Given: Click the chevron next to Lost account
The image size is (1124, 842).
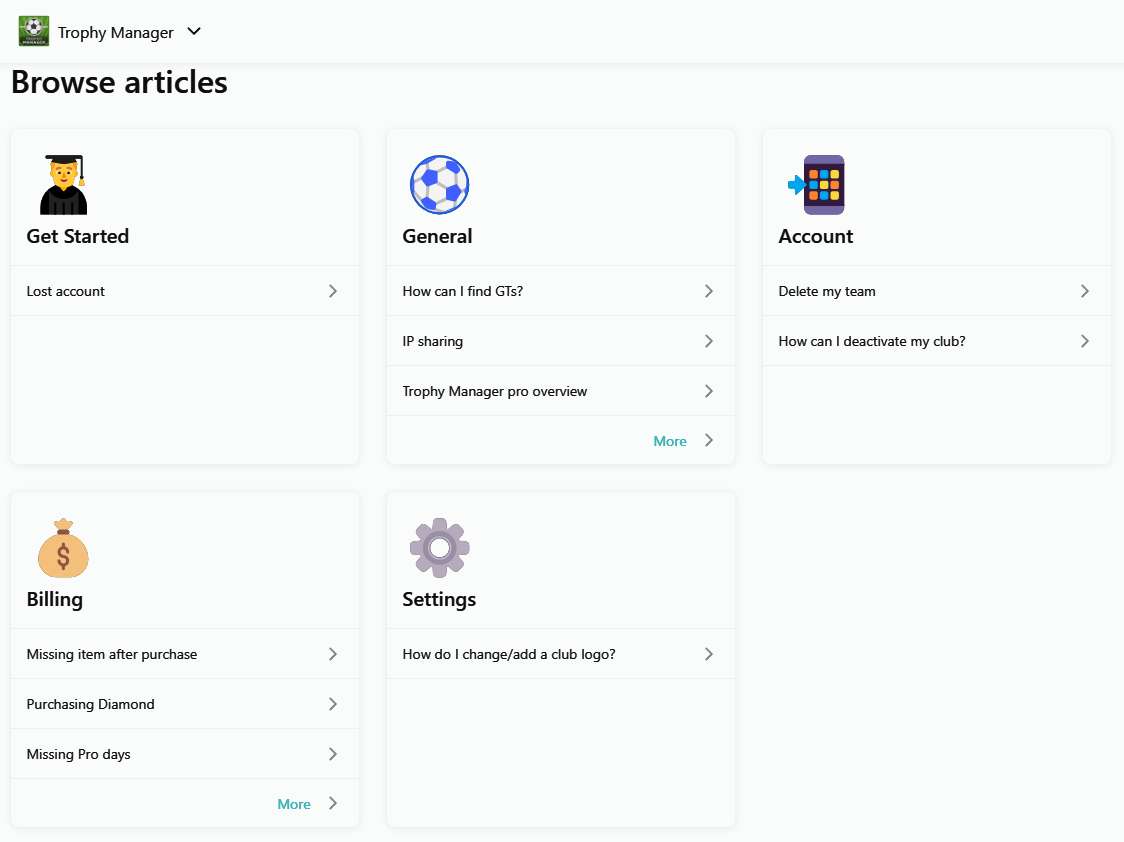Looking at the screenshot, I should (x=333, y=291).
